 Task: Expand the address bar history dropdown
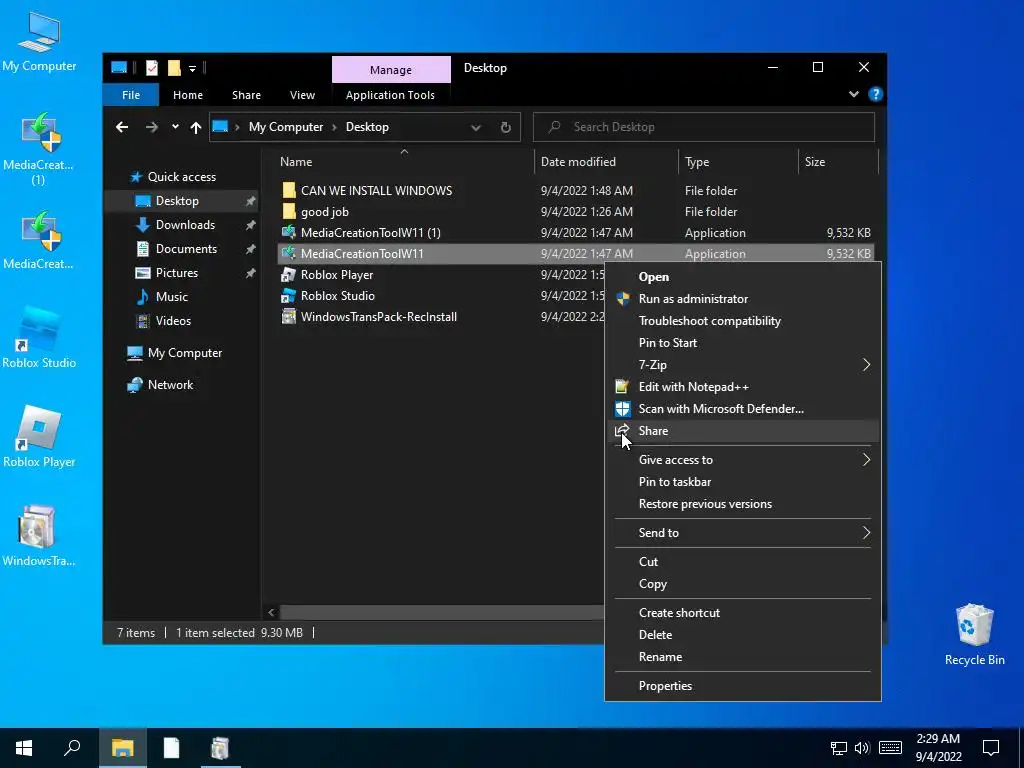(476, 127)
